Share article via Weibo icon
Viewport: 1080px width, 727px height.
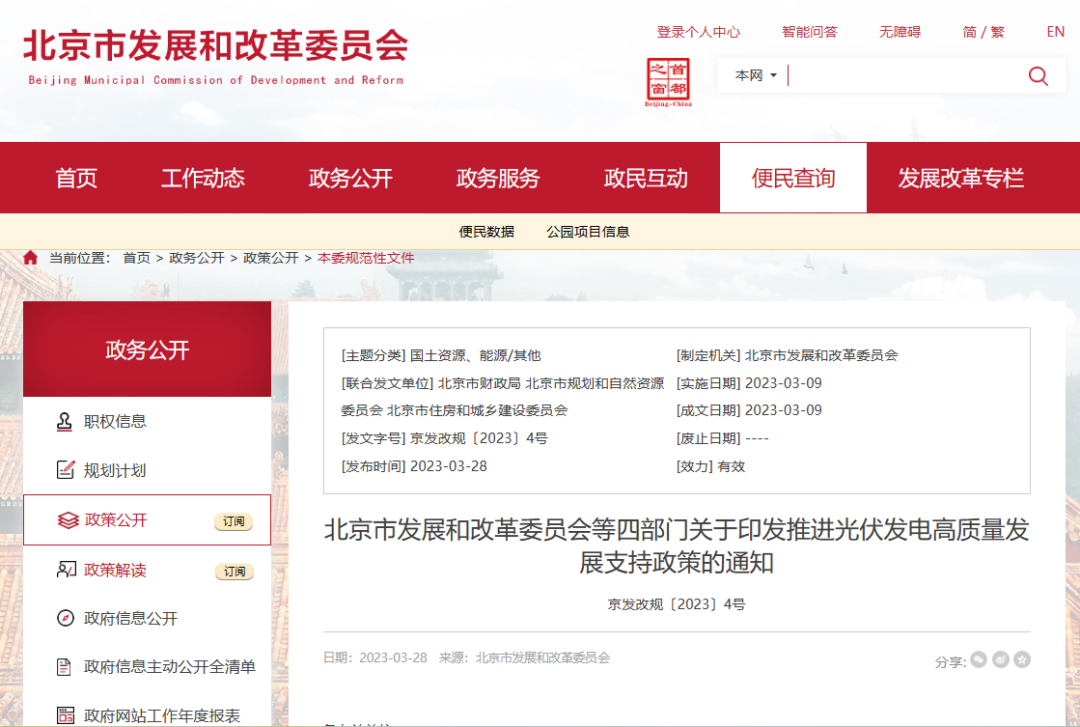click(x=1000, y=660)
